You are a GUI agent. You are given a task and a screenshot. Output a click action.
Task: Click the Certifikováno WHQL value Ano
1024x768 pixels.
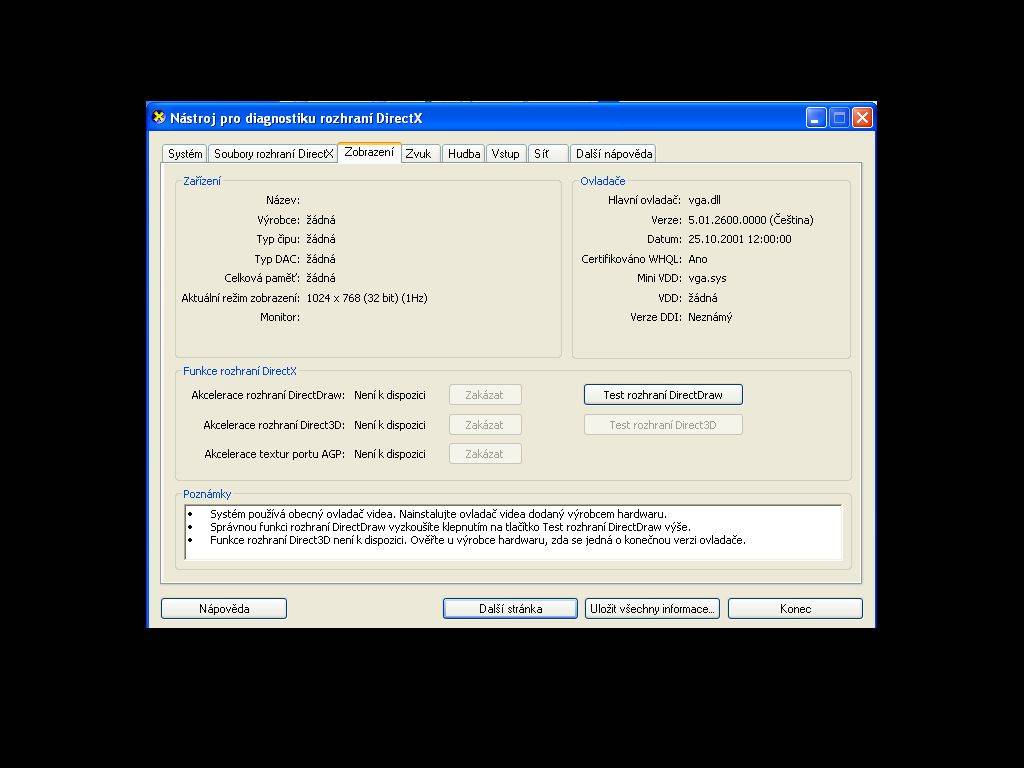697,259
